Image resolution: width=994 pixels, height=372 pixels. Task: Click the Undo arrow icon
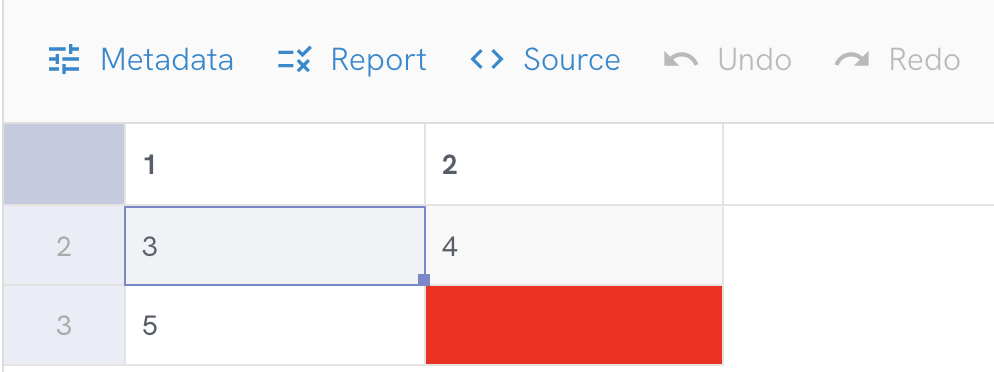click(x=681, y=60)
